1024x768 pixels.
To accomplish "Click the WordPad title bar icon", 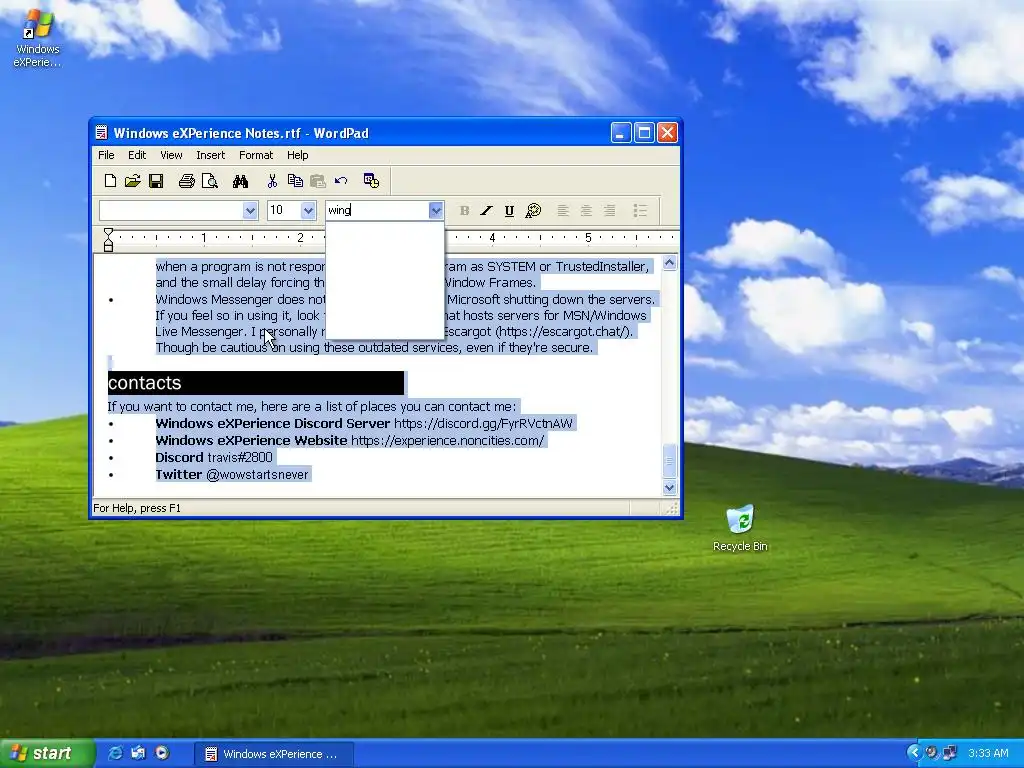I will click(101, 133).
